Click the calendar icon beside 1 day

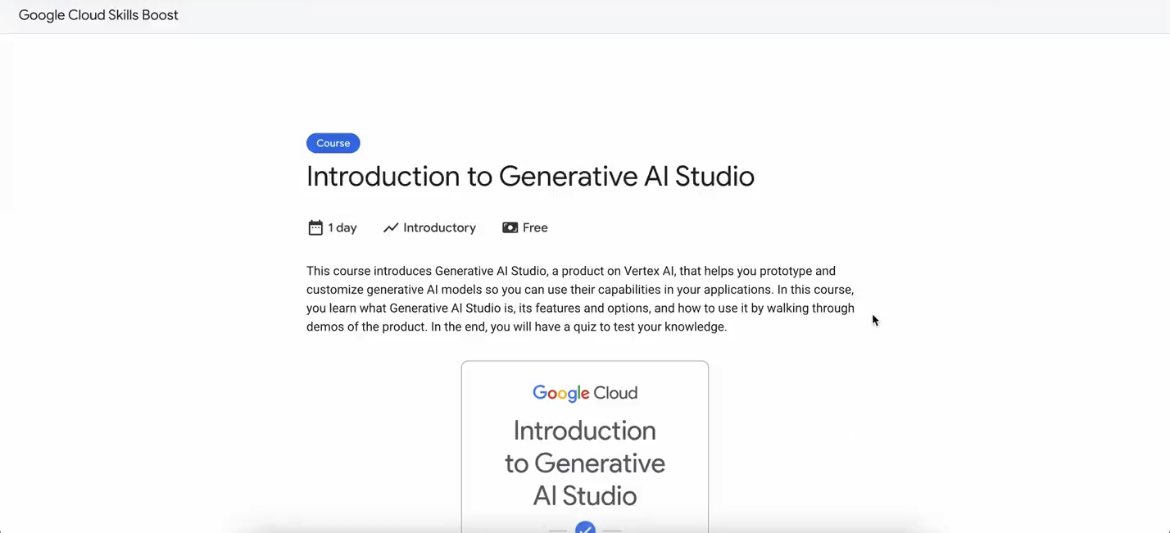tap(315, 228)
